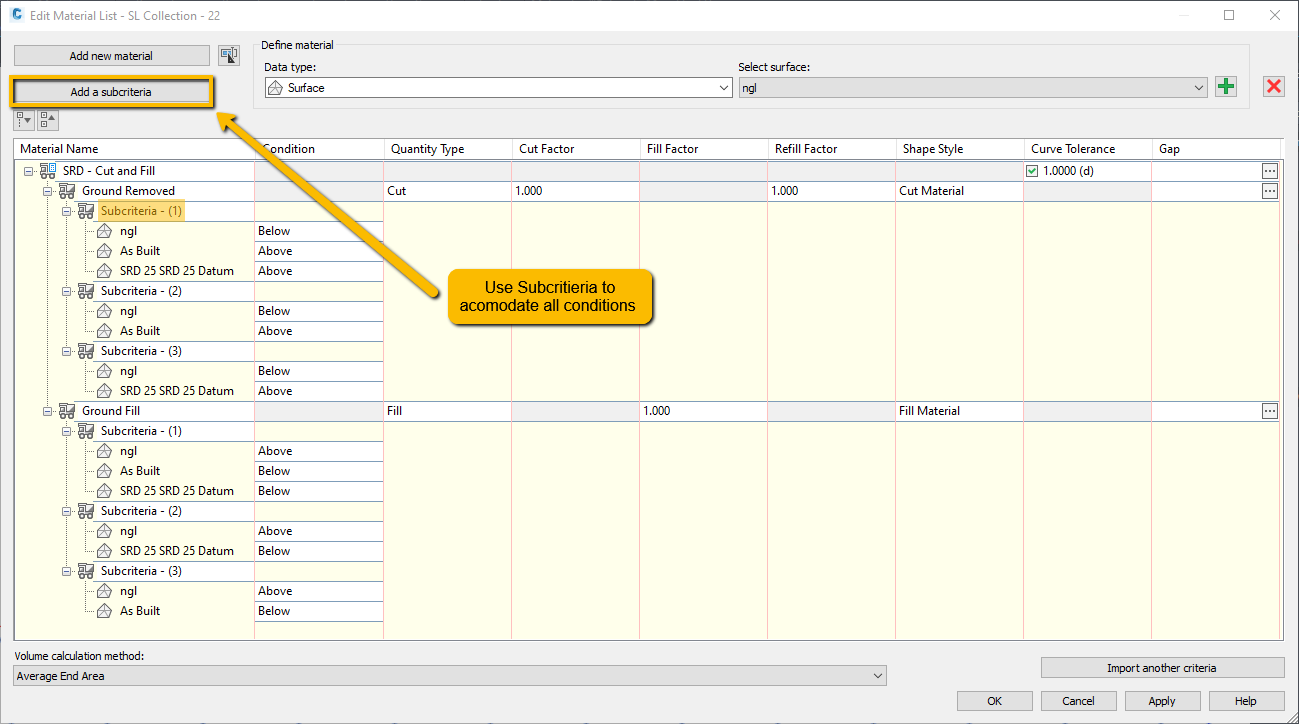
Task: Open the Gap ellipsis for Ground Fill
Action: click(1269, 410)
